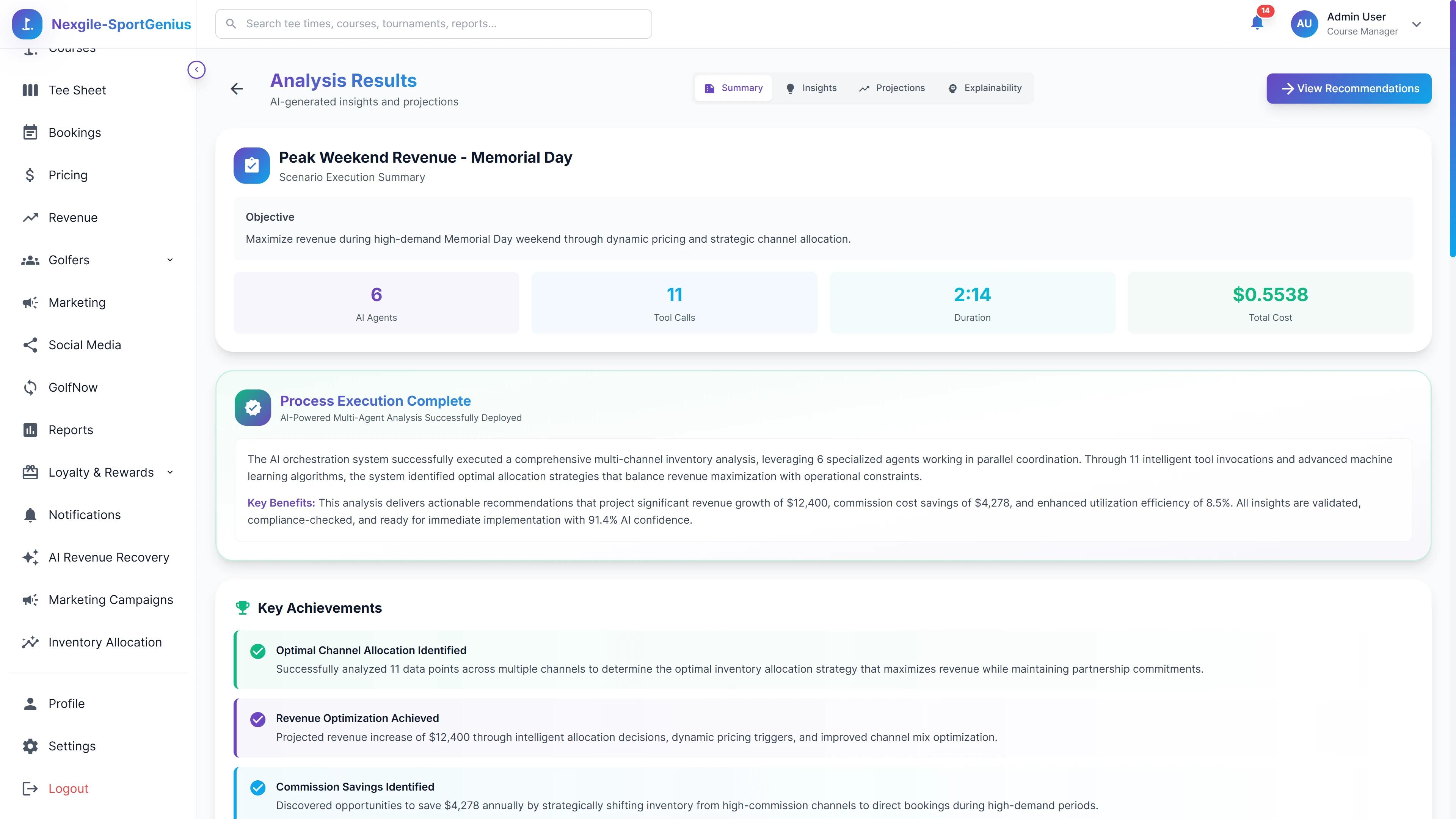Expand the Loyalty & Rewards section
1456x819 pixels.
pos(170,472)
